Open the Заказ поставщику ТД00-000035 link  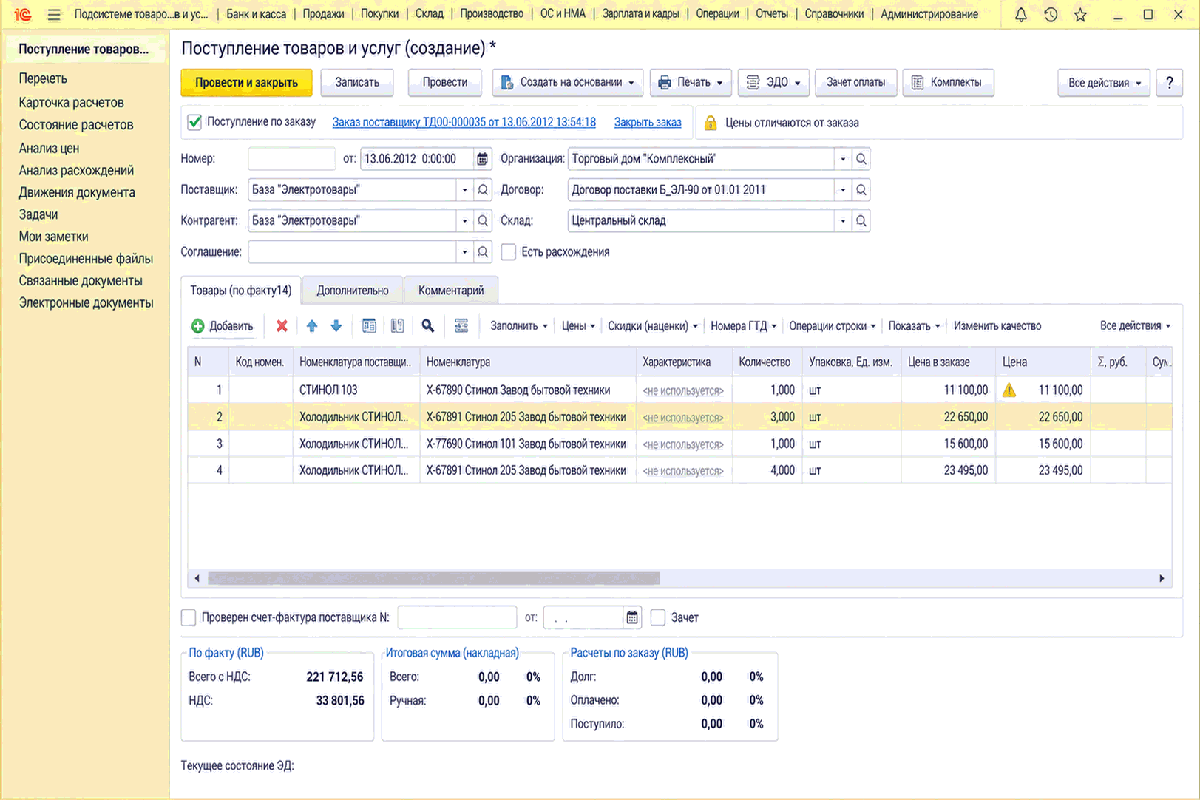click(464, 123)
